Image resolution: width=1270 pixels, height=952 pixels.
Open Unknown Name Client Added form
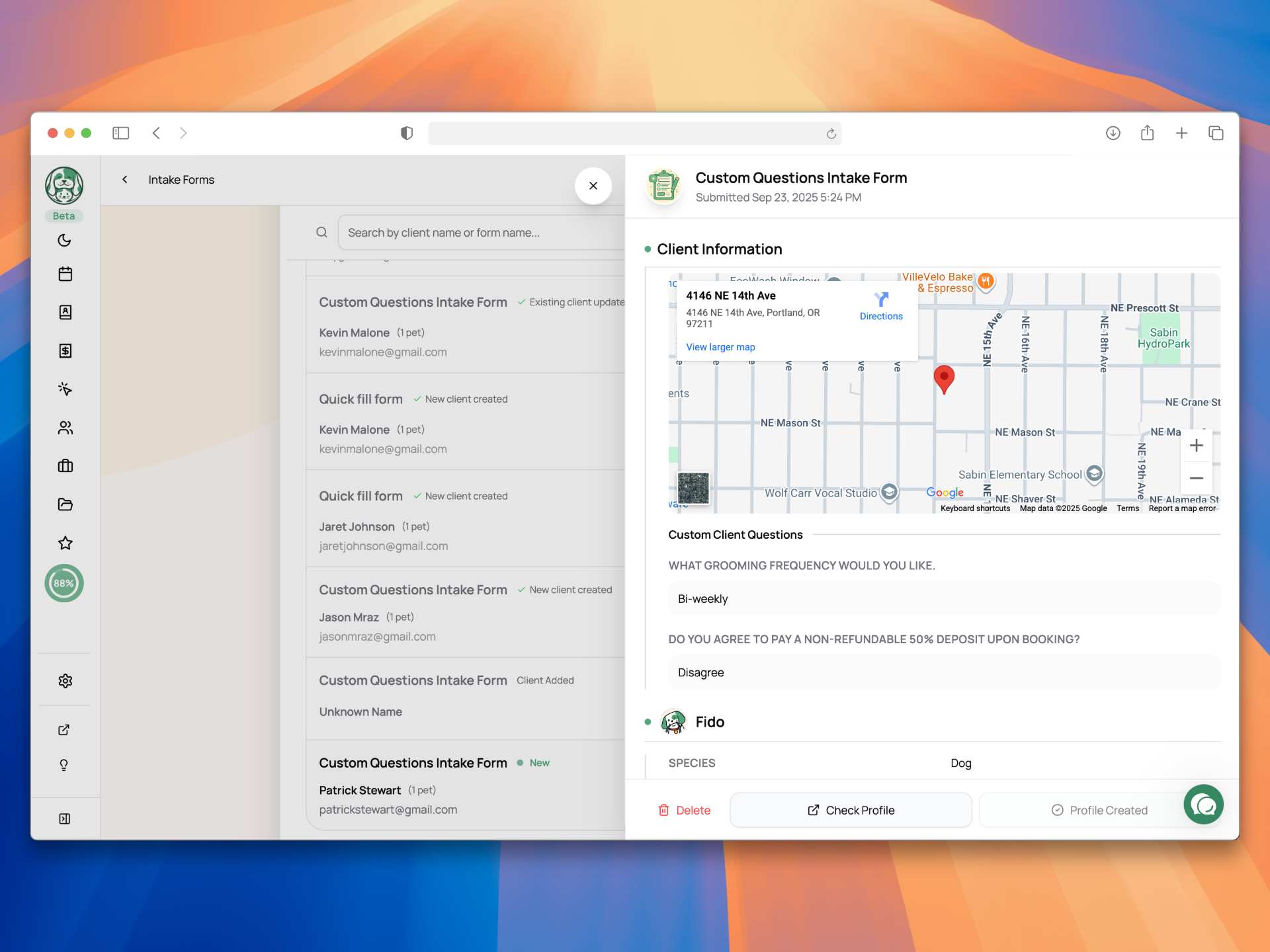point(466,699)
